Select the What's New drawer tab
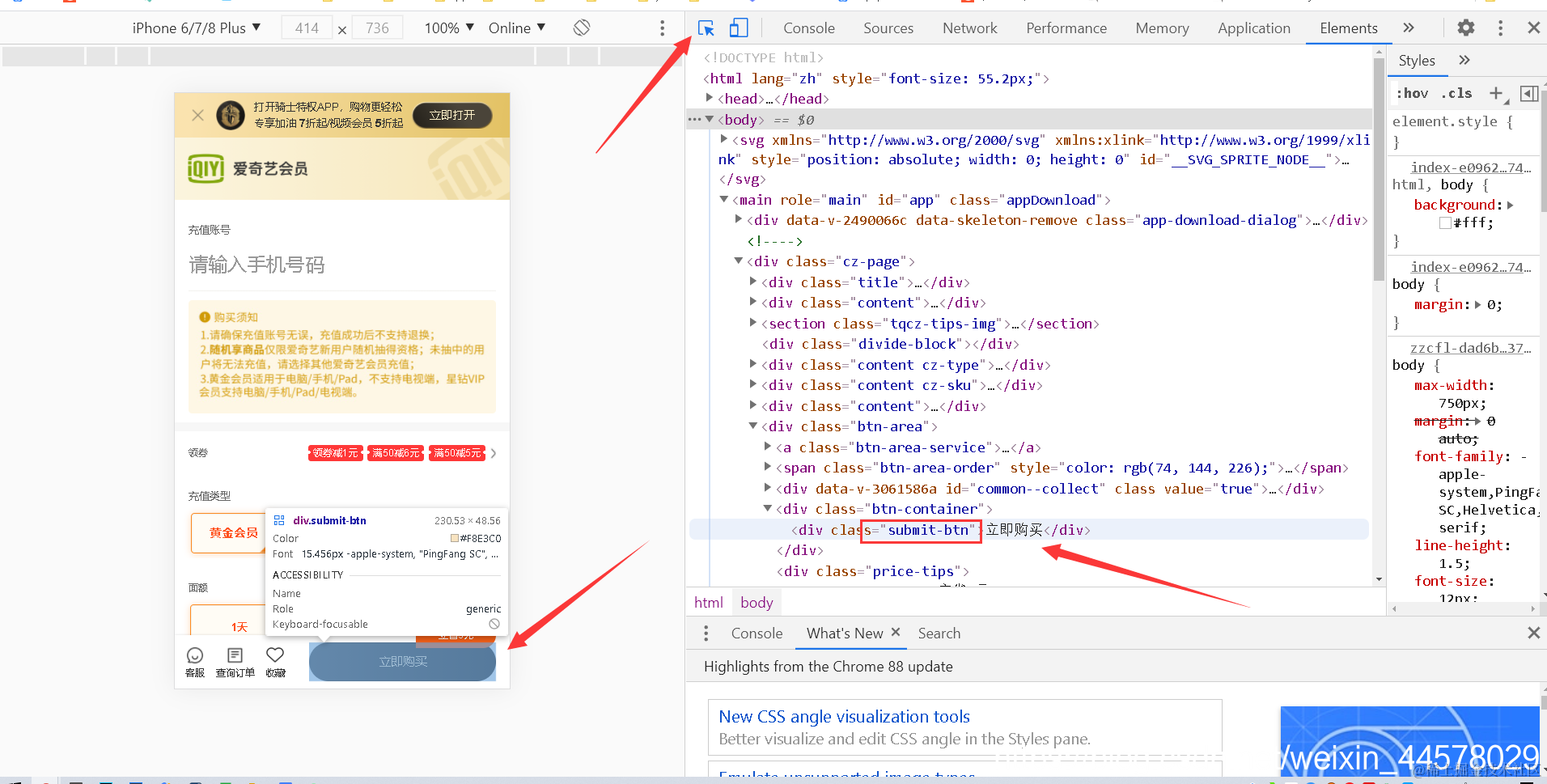Viewport: 1547px width, 784px height. pyautogui.click(x=845, y=634)
